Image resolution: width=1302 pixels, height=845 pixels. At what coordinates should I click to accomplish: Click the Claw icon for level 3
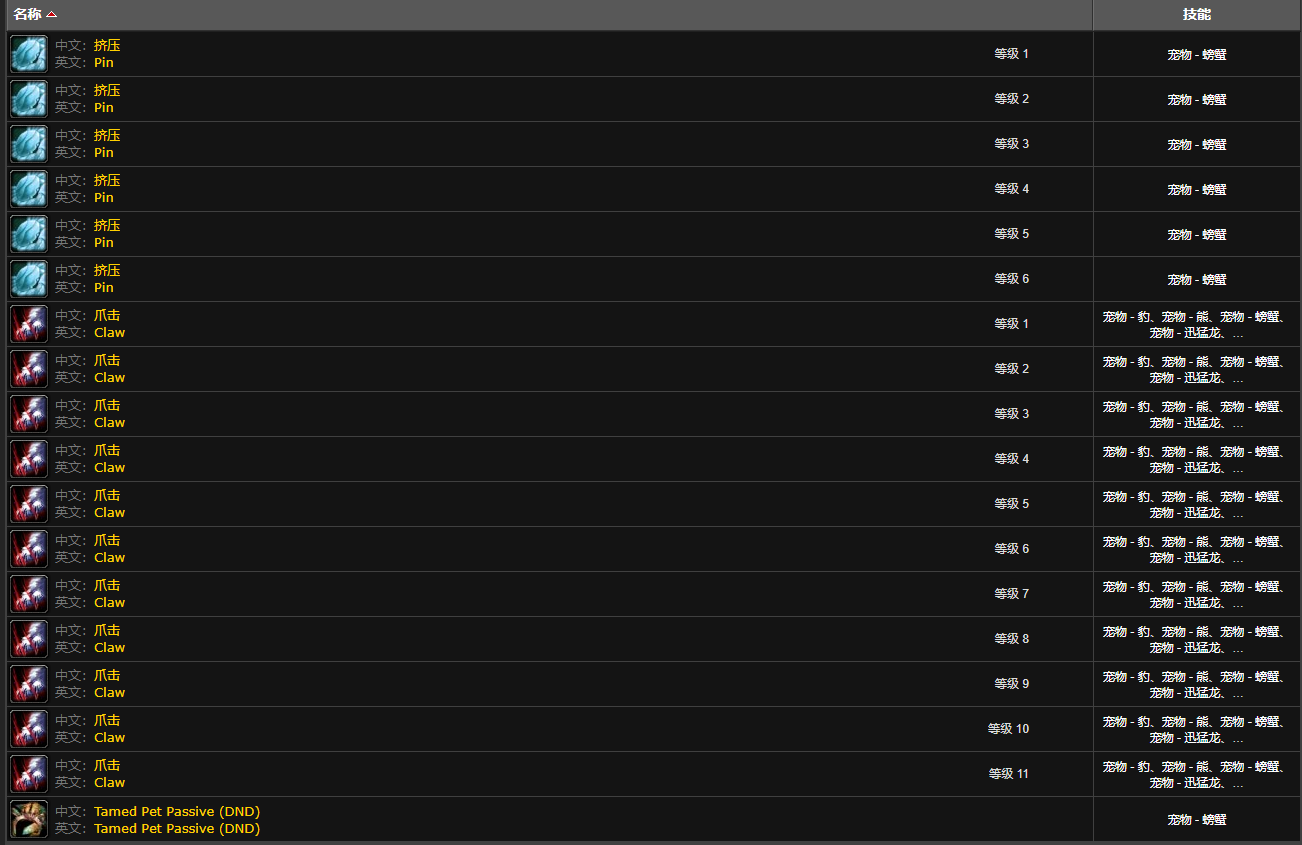tap(29, 414)
